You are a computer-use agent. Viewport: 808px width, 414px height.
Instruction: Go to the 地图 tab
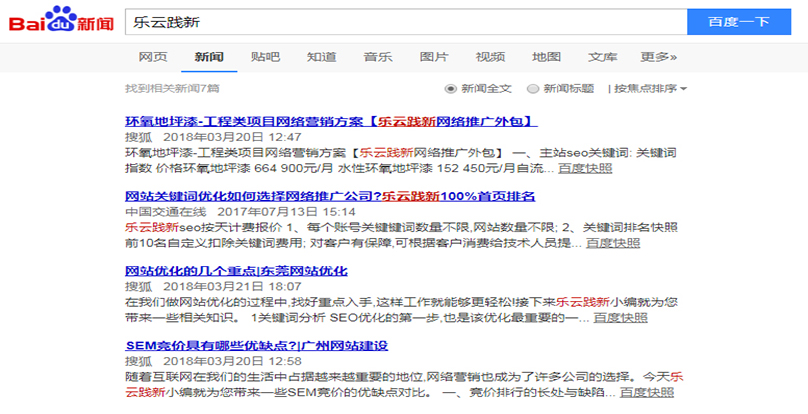point(546,57)
